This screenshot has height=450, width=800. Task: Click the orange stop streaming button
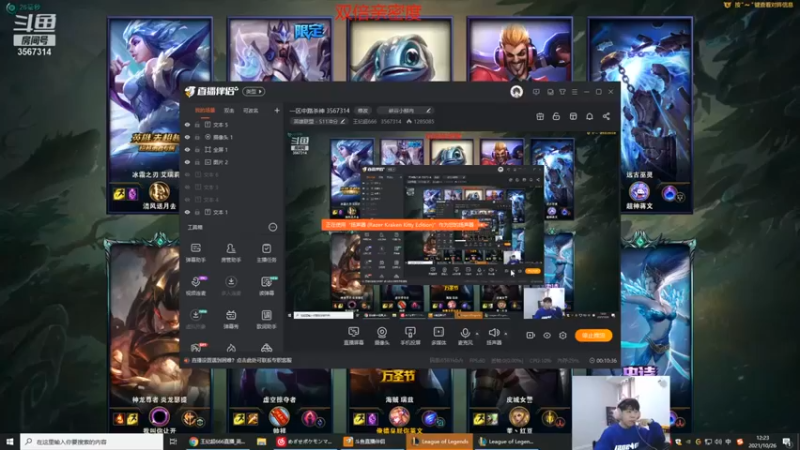coord(593,335)
